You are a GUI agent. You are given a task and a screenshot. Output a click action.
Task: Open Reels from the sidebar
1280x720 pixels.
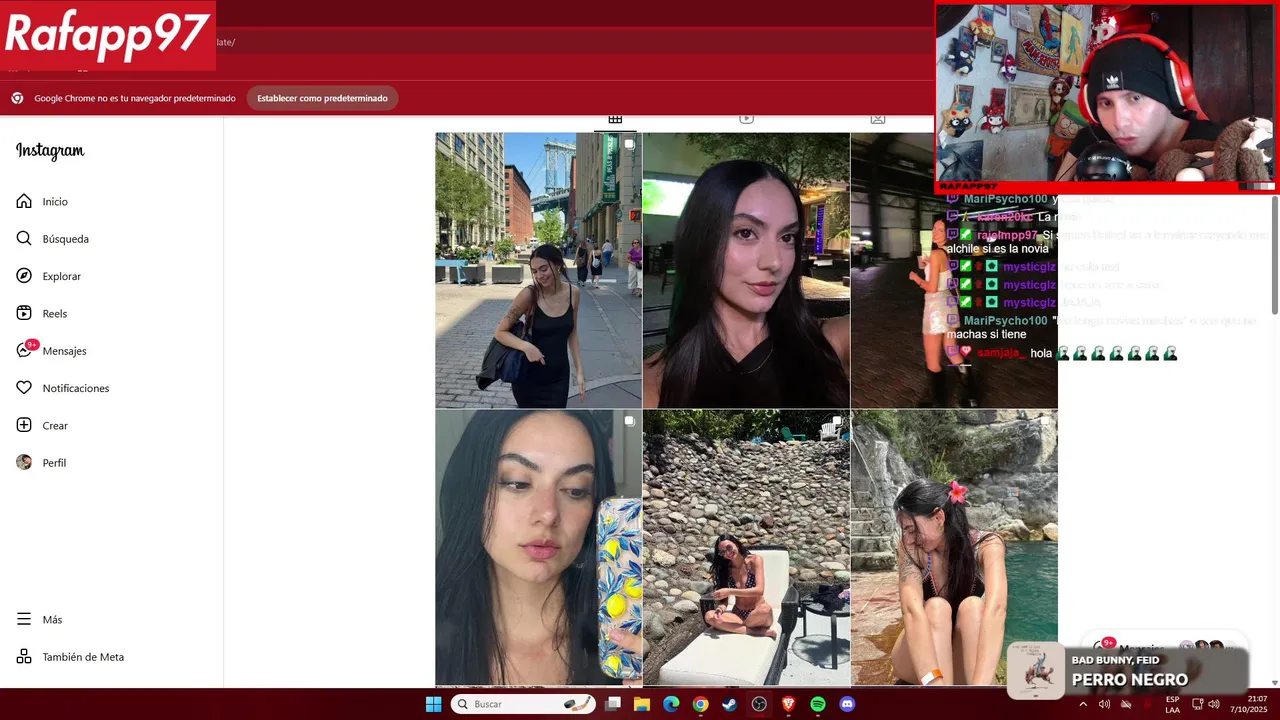tap(41, 313)
